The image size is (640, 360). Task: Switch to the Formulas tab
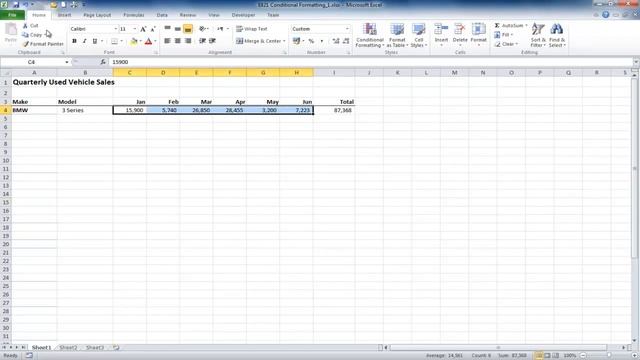133,15
